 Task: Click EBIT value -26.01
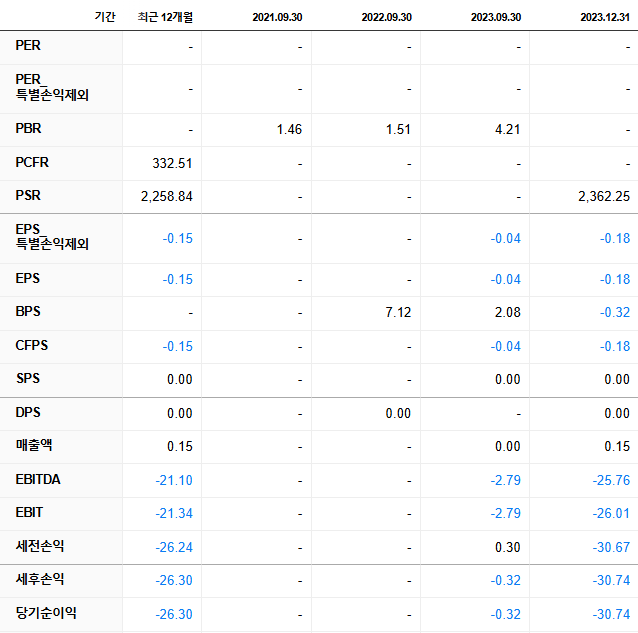click(611, 513)
